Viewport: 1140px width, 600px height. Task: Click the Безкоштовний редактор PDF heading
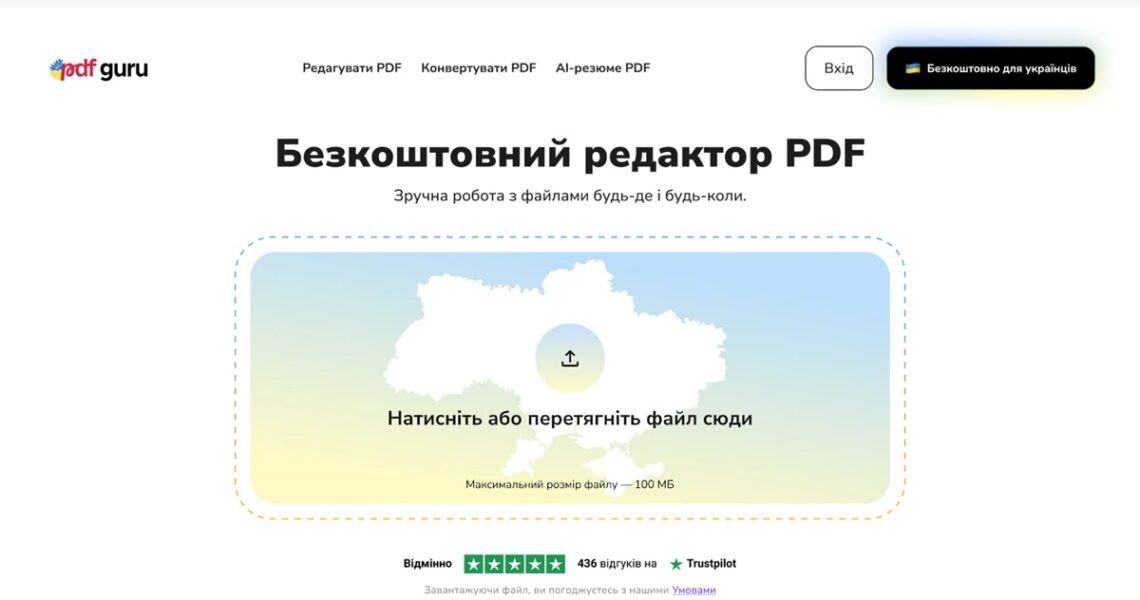coord(569,154)
